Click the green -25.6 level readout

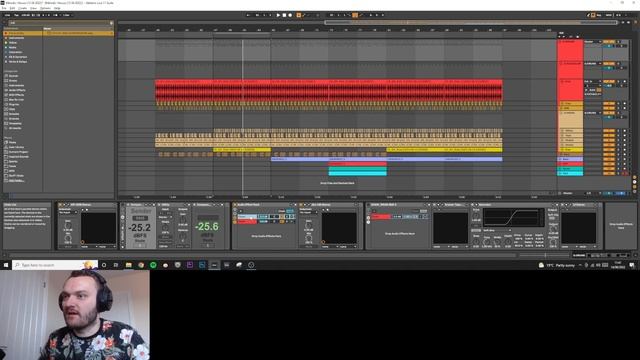(x=207, y=226)
